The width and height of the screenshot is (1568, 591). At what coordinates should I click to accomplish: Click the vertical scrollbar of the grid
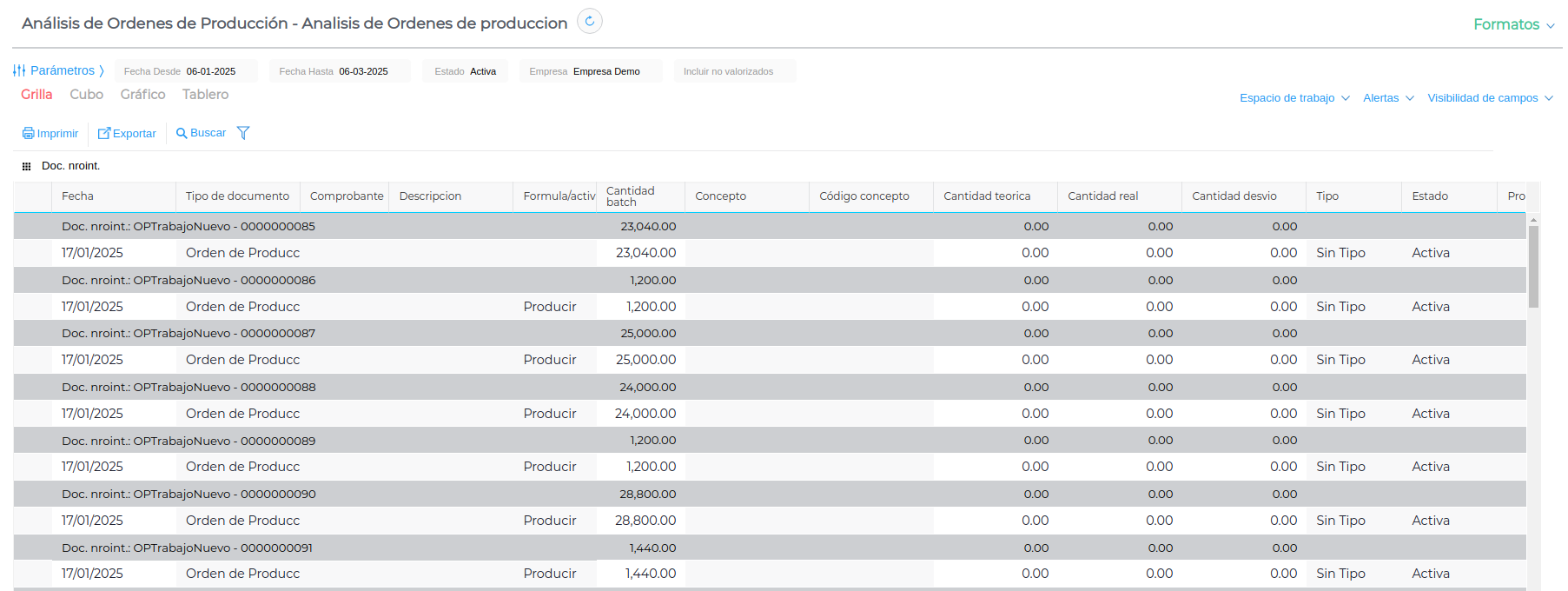[x=1533, y=266]
